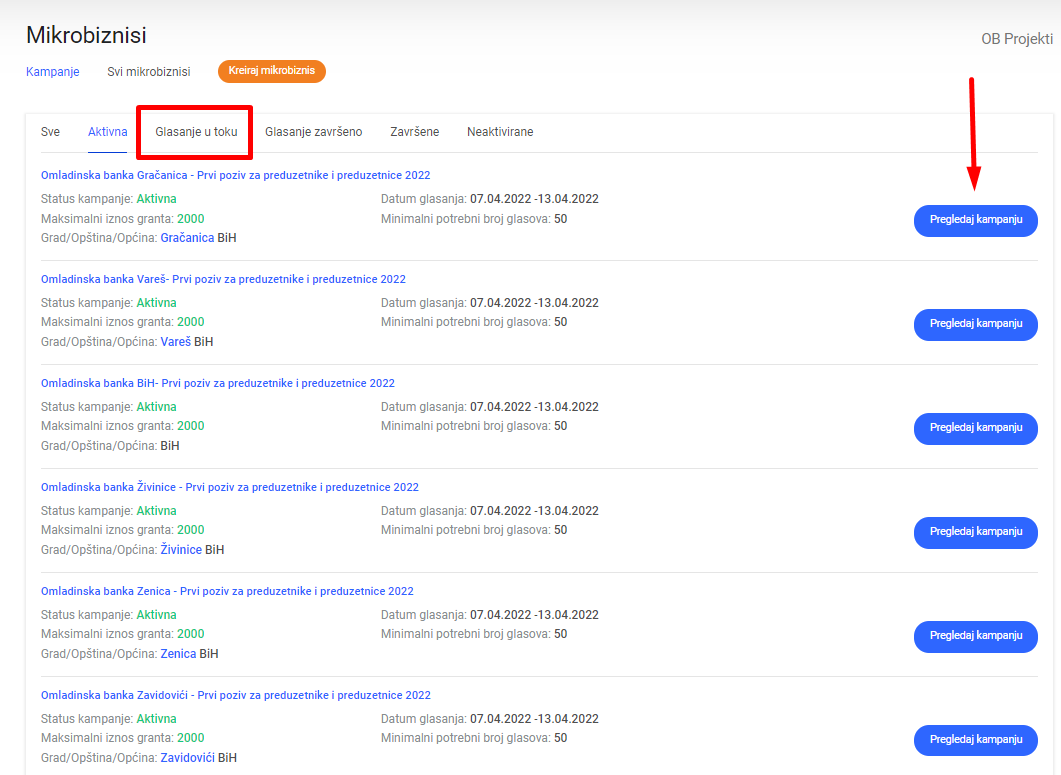Click Pregledaj kampanju for the Zenica campaign
Viewport: 1061px width, 775px height.
click(x=975, y=636)
